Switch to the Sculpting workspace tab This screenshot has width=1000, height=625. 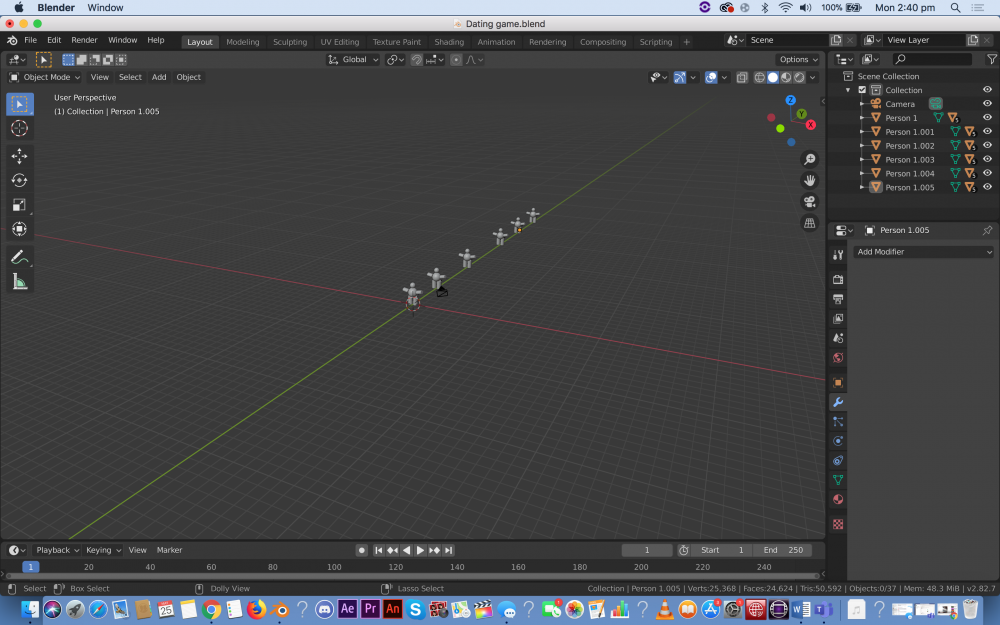[290, 41]
